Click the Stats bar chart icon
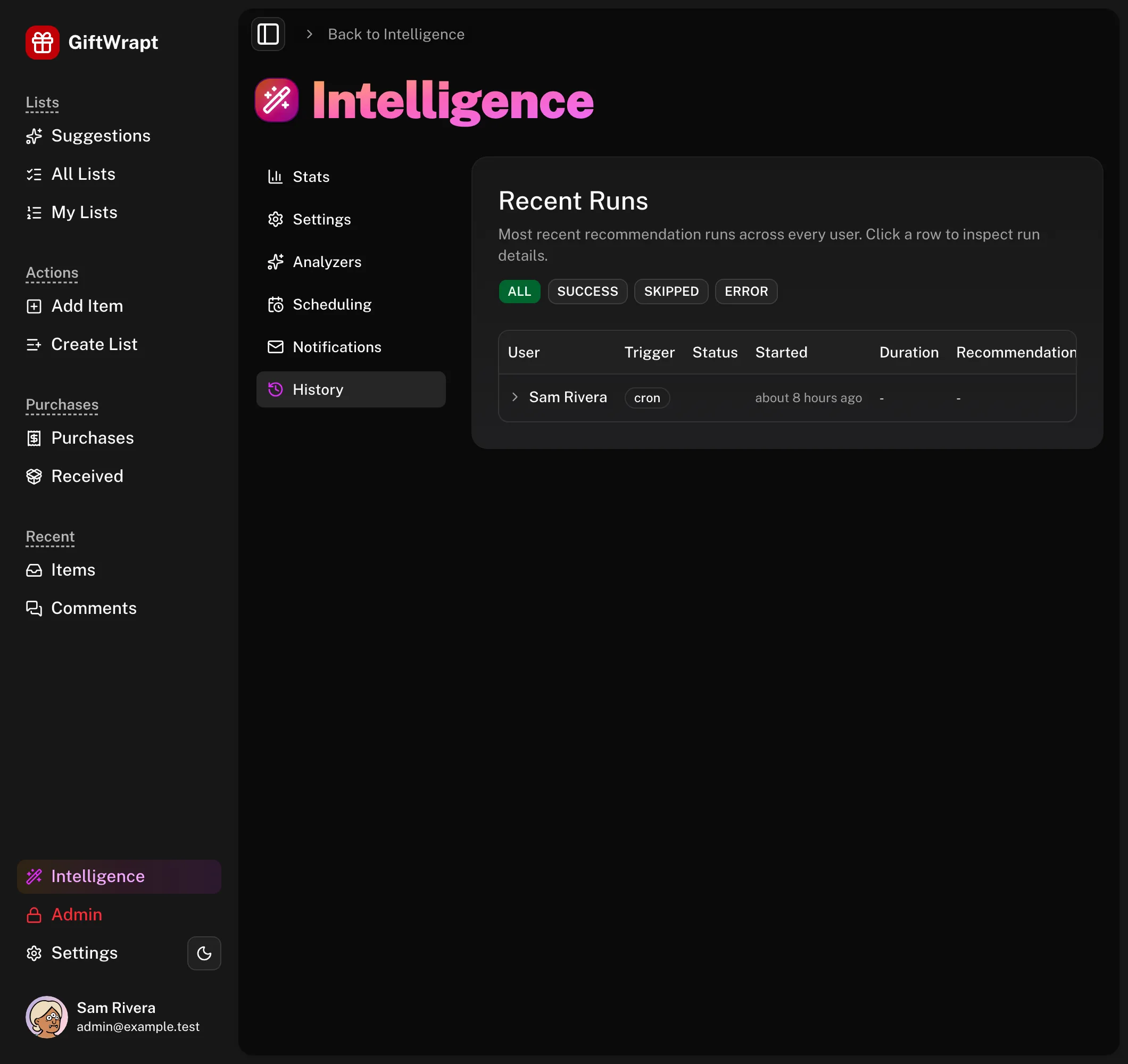Viewport: 1128px width, 1064px height. click(275, 177)
